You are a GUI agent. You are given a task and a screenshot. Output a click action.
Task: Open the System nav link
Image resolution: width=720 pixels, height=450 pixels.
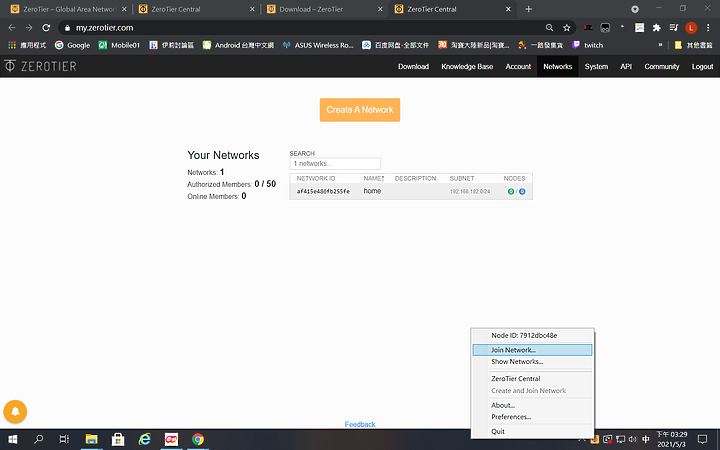596,67
